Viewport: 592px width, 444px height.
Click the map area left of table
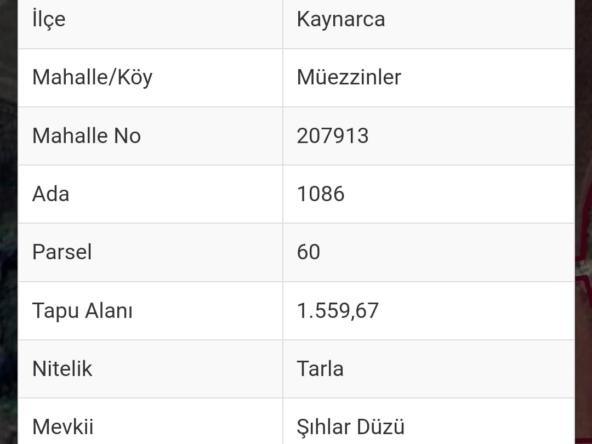coord(8,222)
